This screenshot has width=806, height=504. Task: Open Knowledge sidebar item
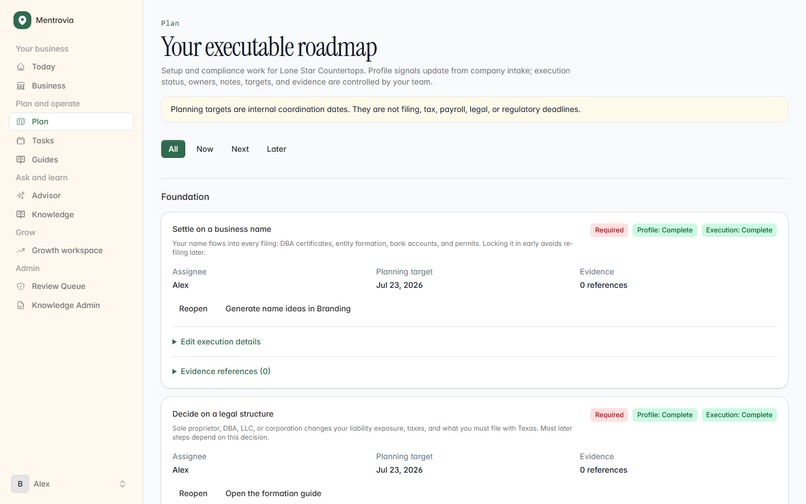tap(71, 214)
